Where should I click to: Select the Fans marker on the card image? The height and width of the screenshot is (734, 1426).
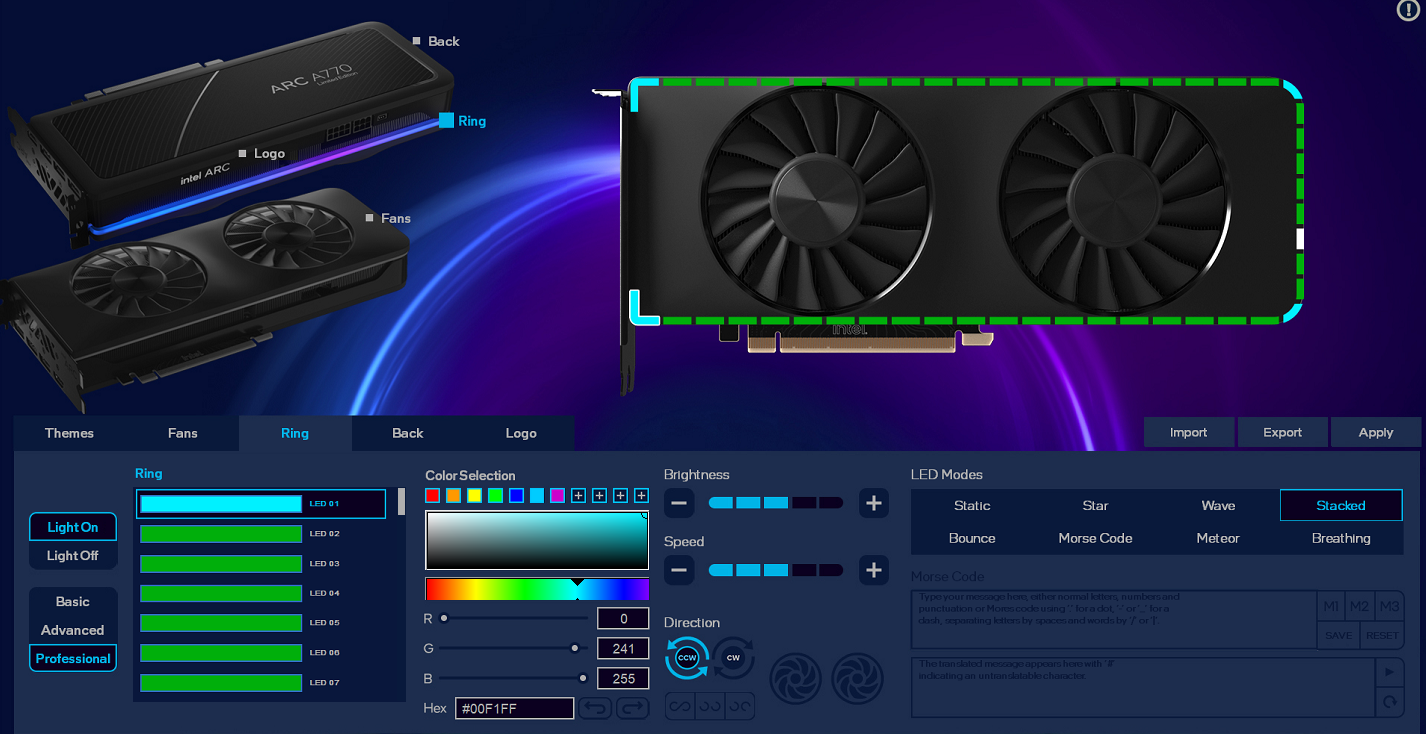[x=370, y=218]
